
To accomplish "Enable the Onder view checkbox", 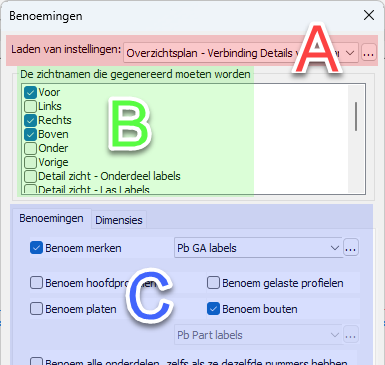I will point(30,148).
